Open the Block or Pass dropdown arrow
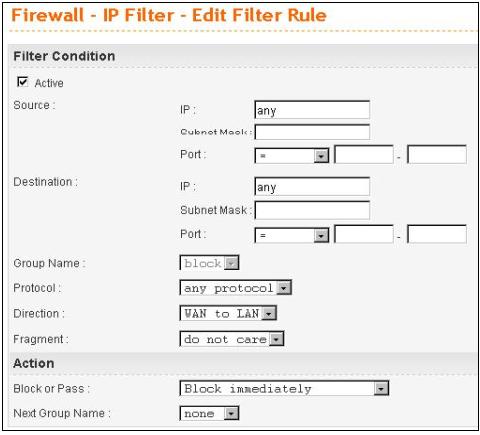The height and width of the screenshot is (435, 480). click(381, 388)
